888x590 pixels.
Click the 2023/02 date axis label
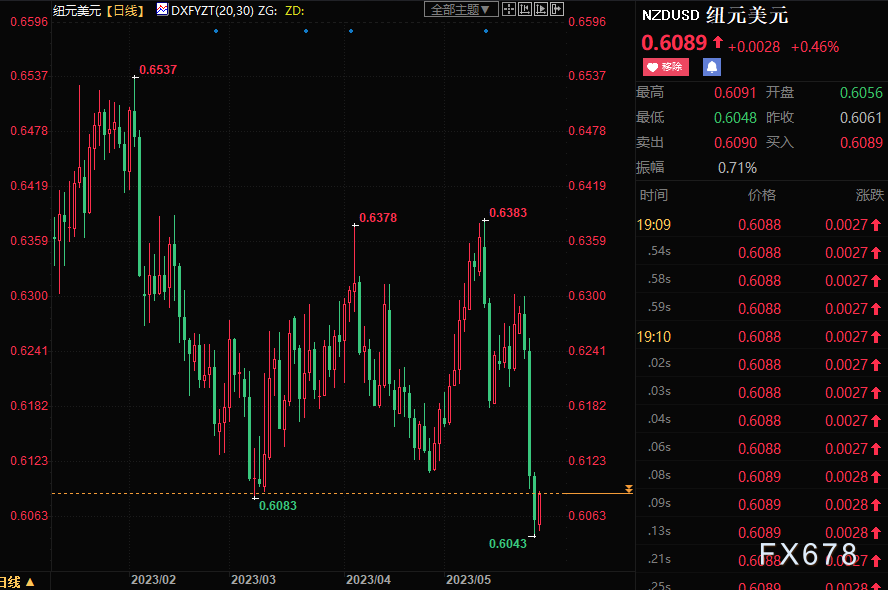(153, 580)
